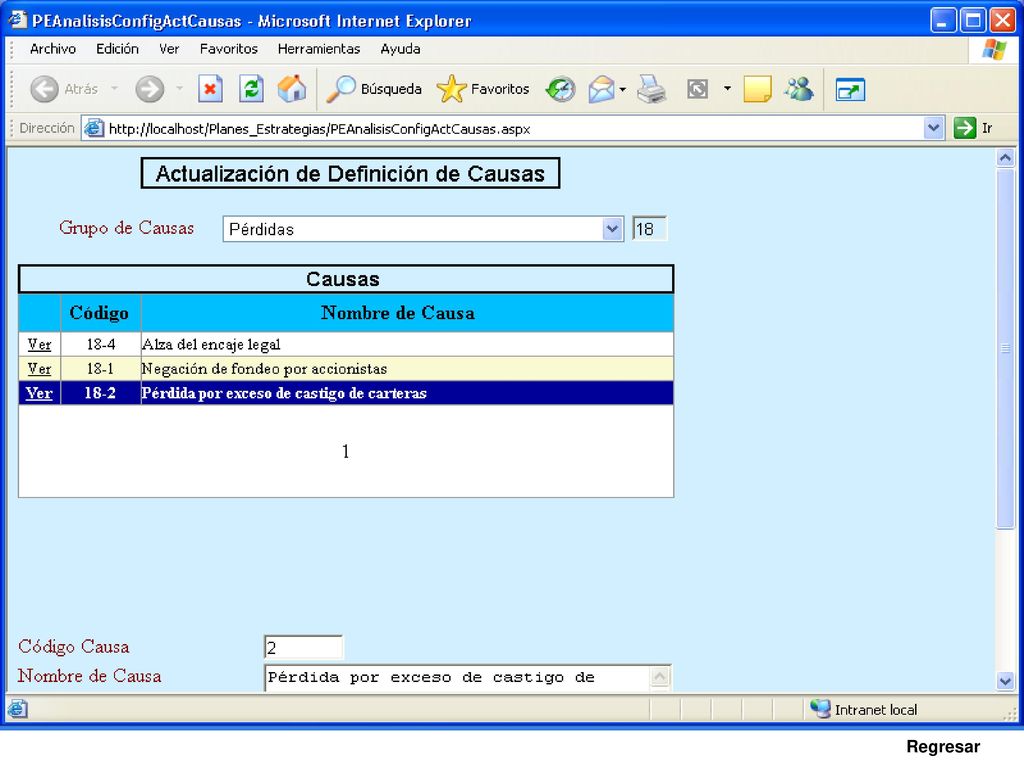This screenshot has height=768, width=1024.
Task: Expand the Mail button dropdown arrow
Action: click(x=622, y=89)
